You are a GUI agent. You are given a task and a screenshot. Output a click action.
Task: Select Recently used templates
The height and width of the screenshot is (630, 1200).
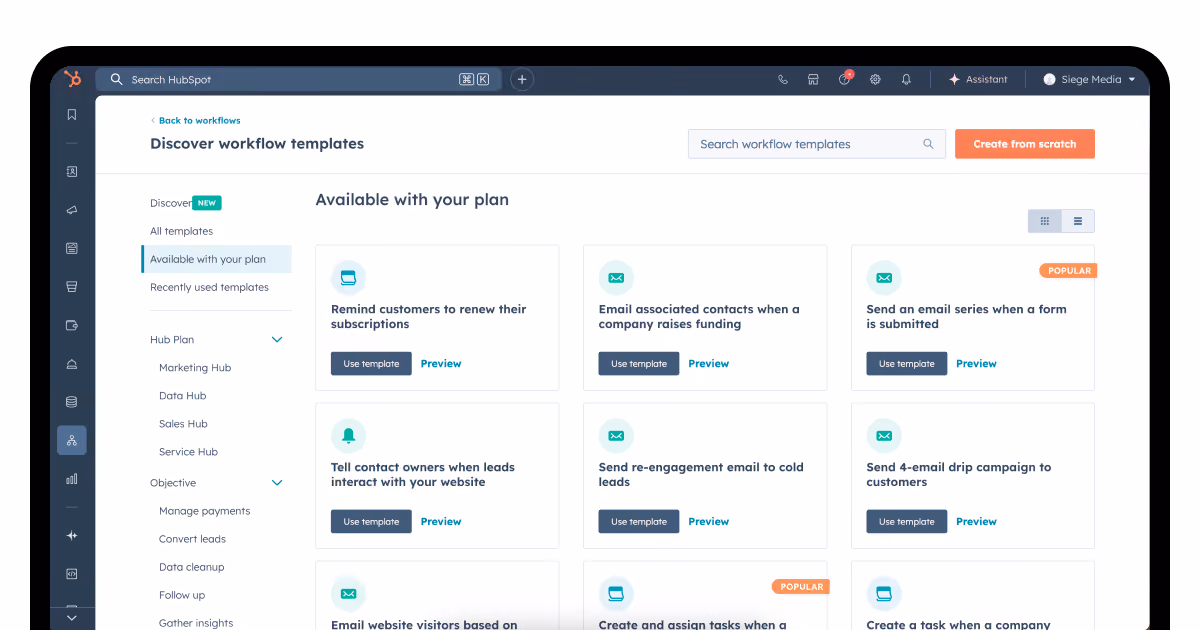[x=209, y=287]
